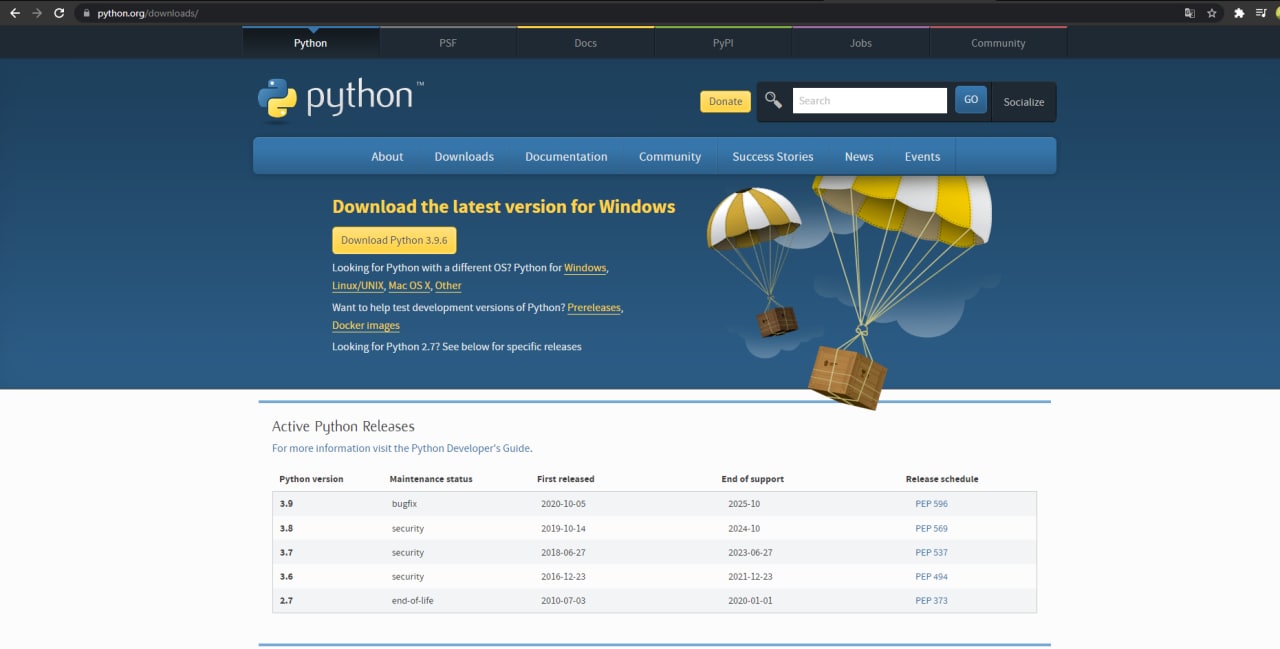
Task: Open PEP 569 release schedule
Action: [931, 528]
